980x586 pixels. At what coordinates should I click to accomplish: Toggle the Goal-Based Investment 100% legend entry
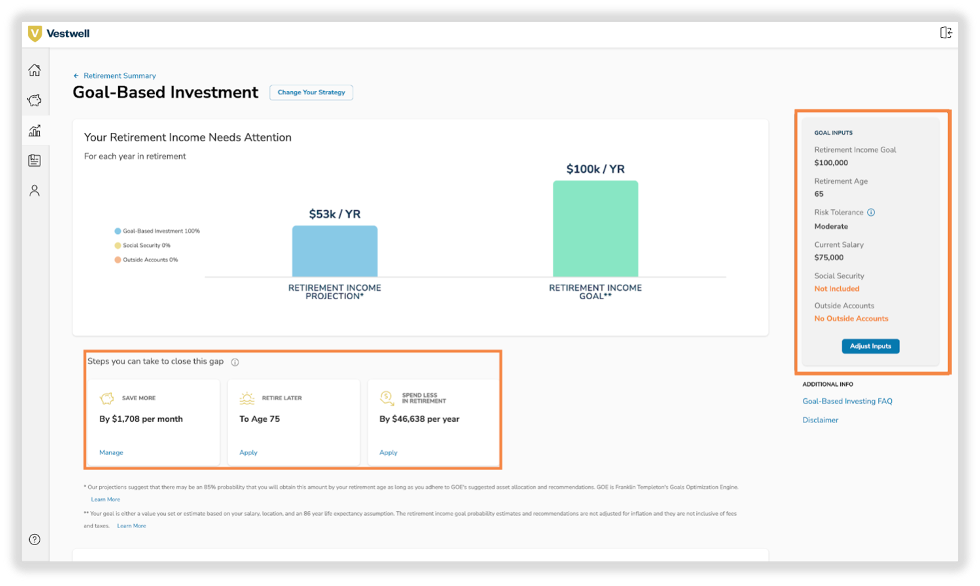point(157,230)
